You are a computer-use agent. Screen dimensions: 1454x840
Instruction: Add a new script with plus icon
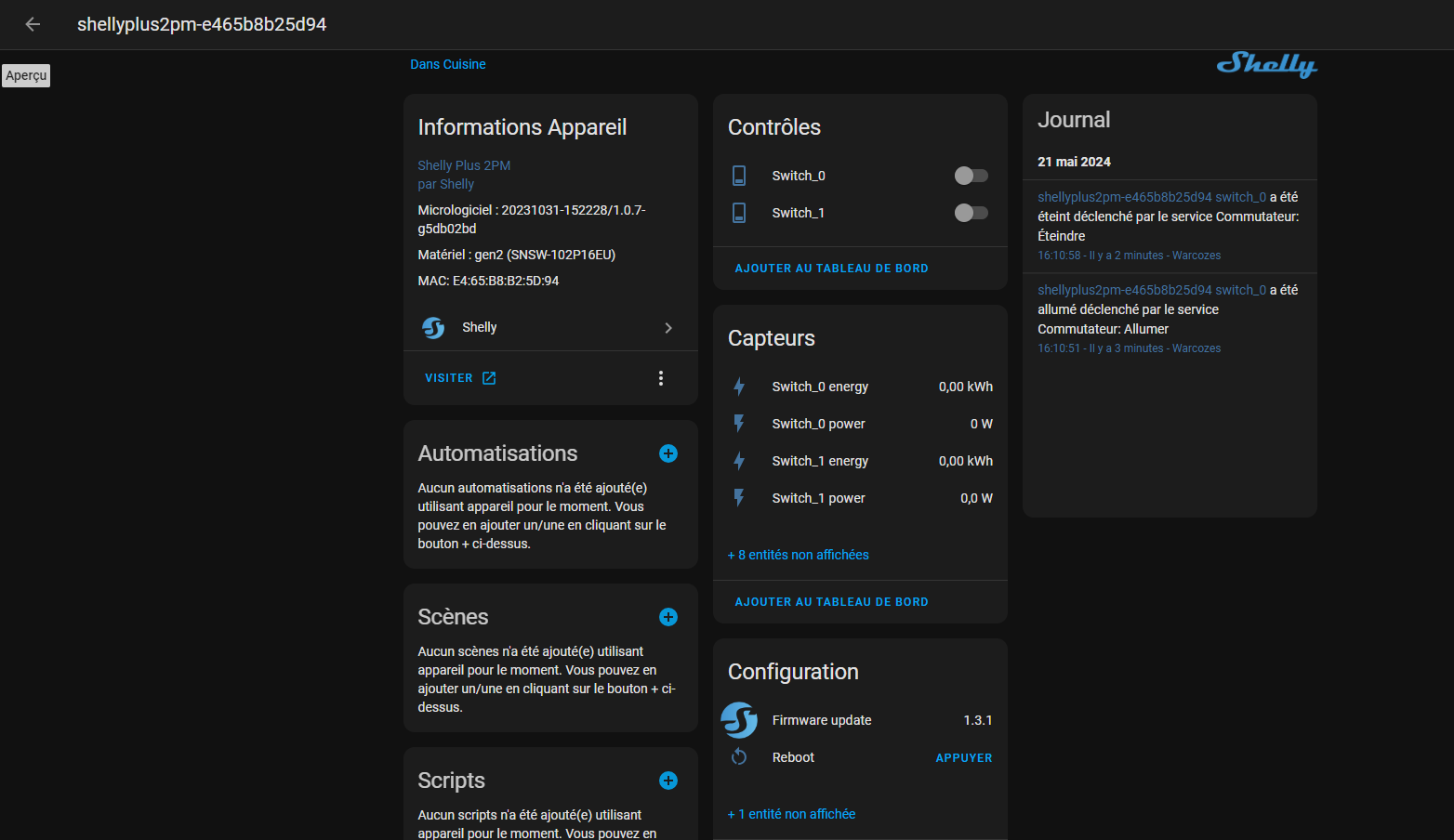pyautogui.click(x=668, y=781)
